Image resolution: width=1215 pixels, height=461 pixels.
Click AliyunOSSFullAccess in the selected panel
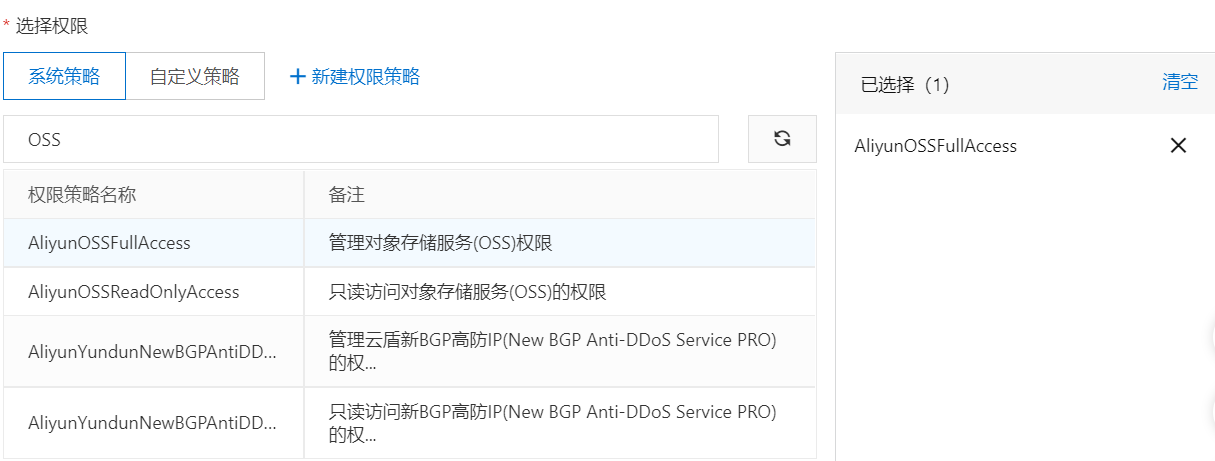coord(935,146)
